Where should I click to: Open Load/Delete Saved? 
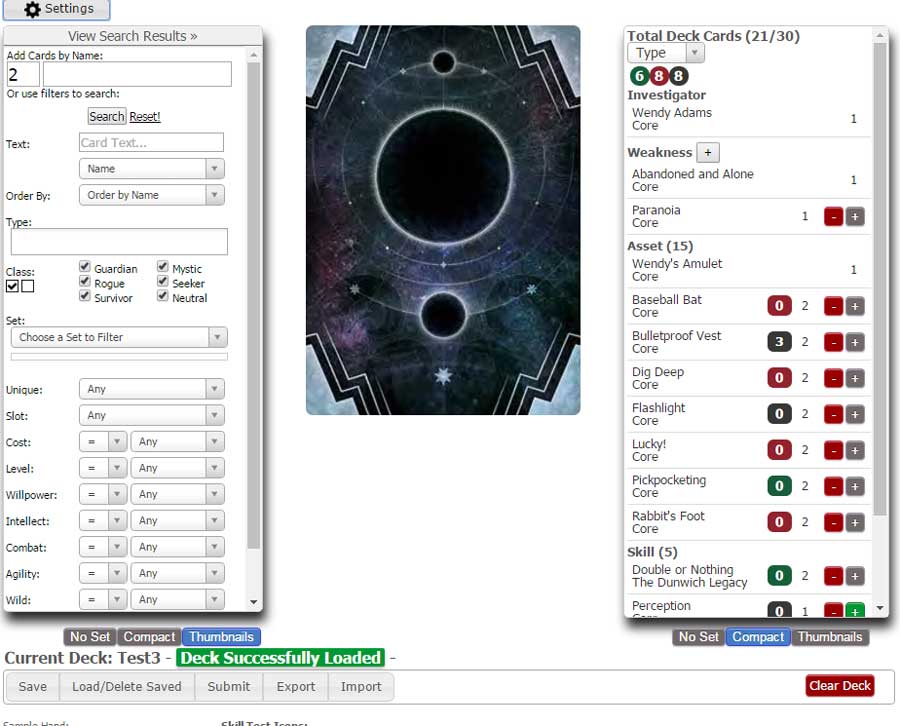tap(127, 686)
